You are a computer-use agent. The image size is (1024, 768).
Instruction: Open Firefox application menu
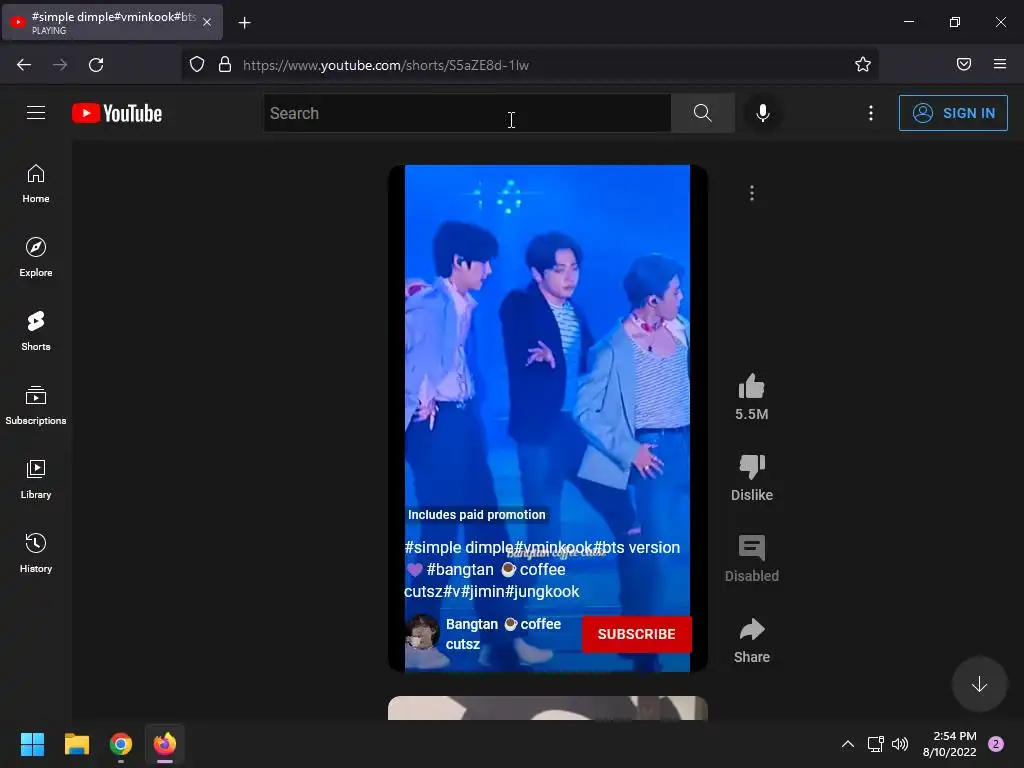(x=1000, y=64)
